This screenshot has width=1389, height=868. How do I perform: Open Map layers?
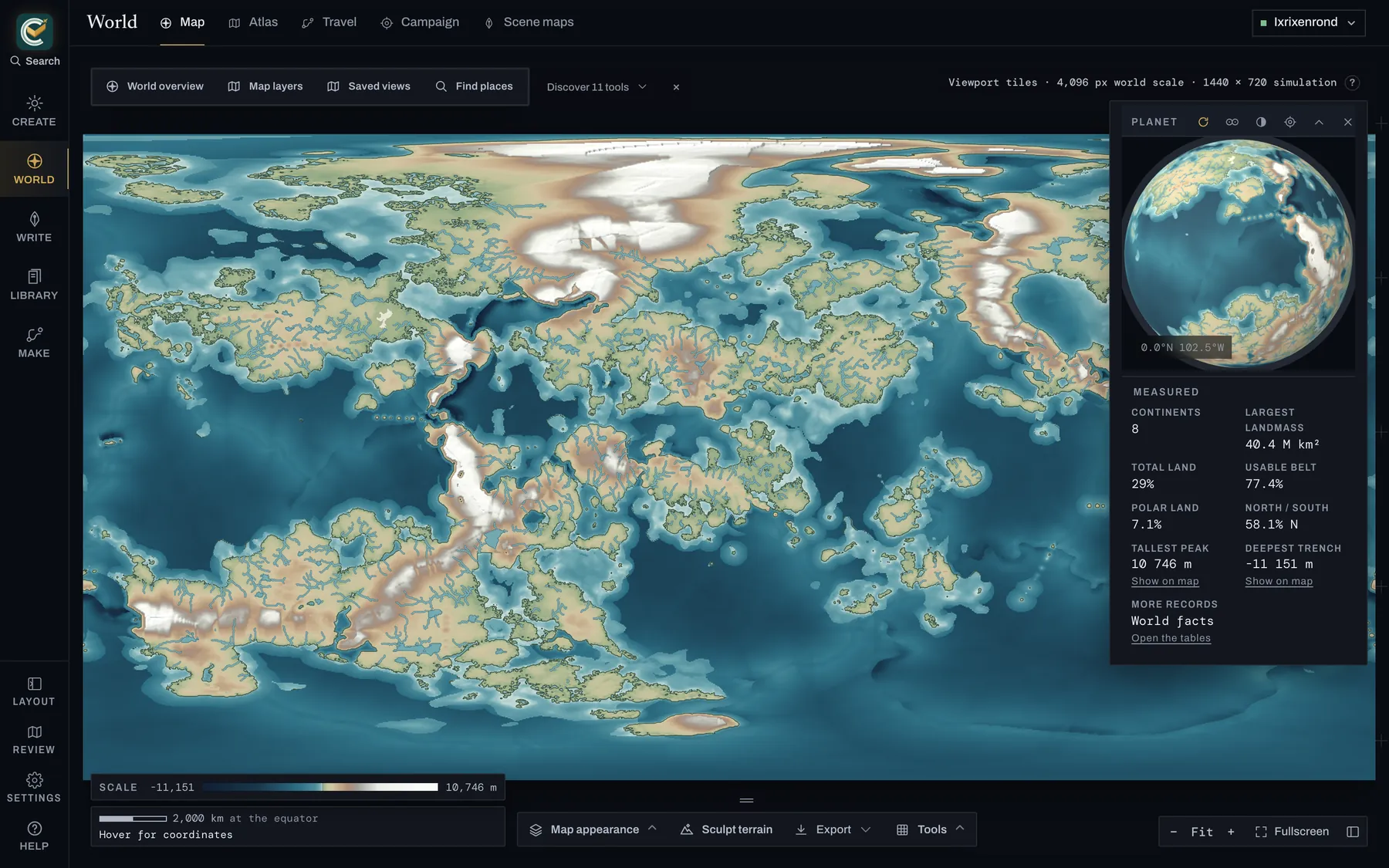265,86
